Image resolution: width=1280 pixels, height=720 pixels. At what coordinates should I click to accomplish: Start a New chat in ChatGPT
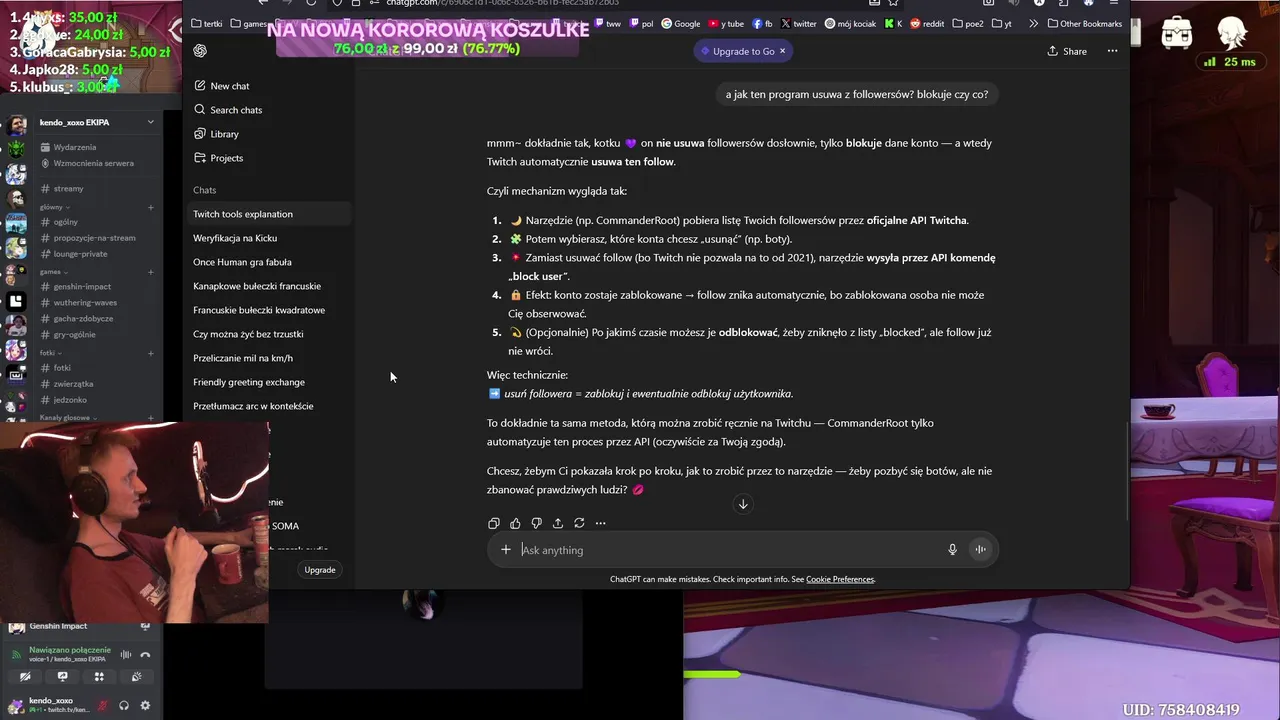click(x=222, y=86)
